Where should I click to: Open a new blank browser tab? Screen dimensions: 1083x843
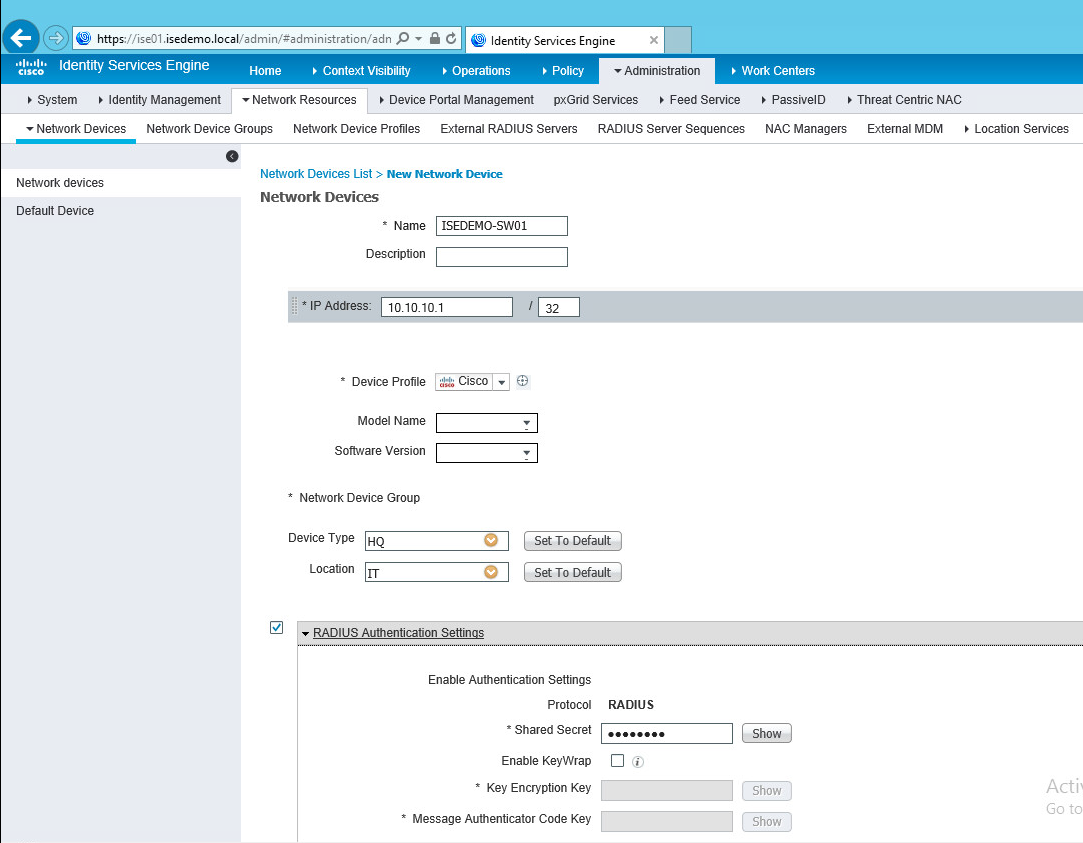click(678, 40)
